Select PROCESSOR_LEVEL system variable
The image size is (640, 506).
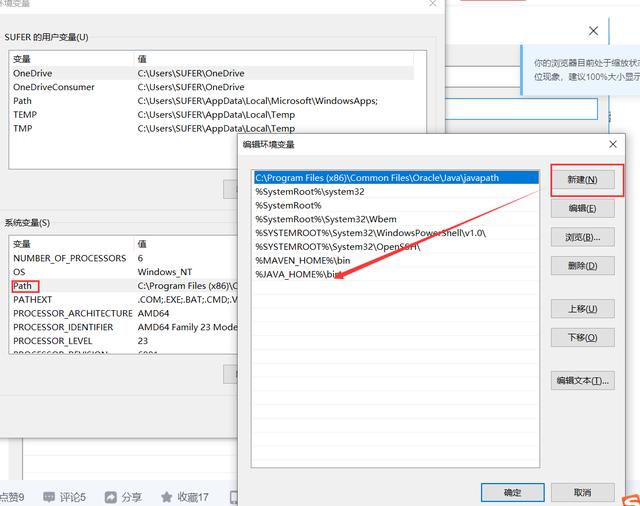tap(124, 341)
